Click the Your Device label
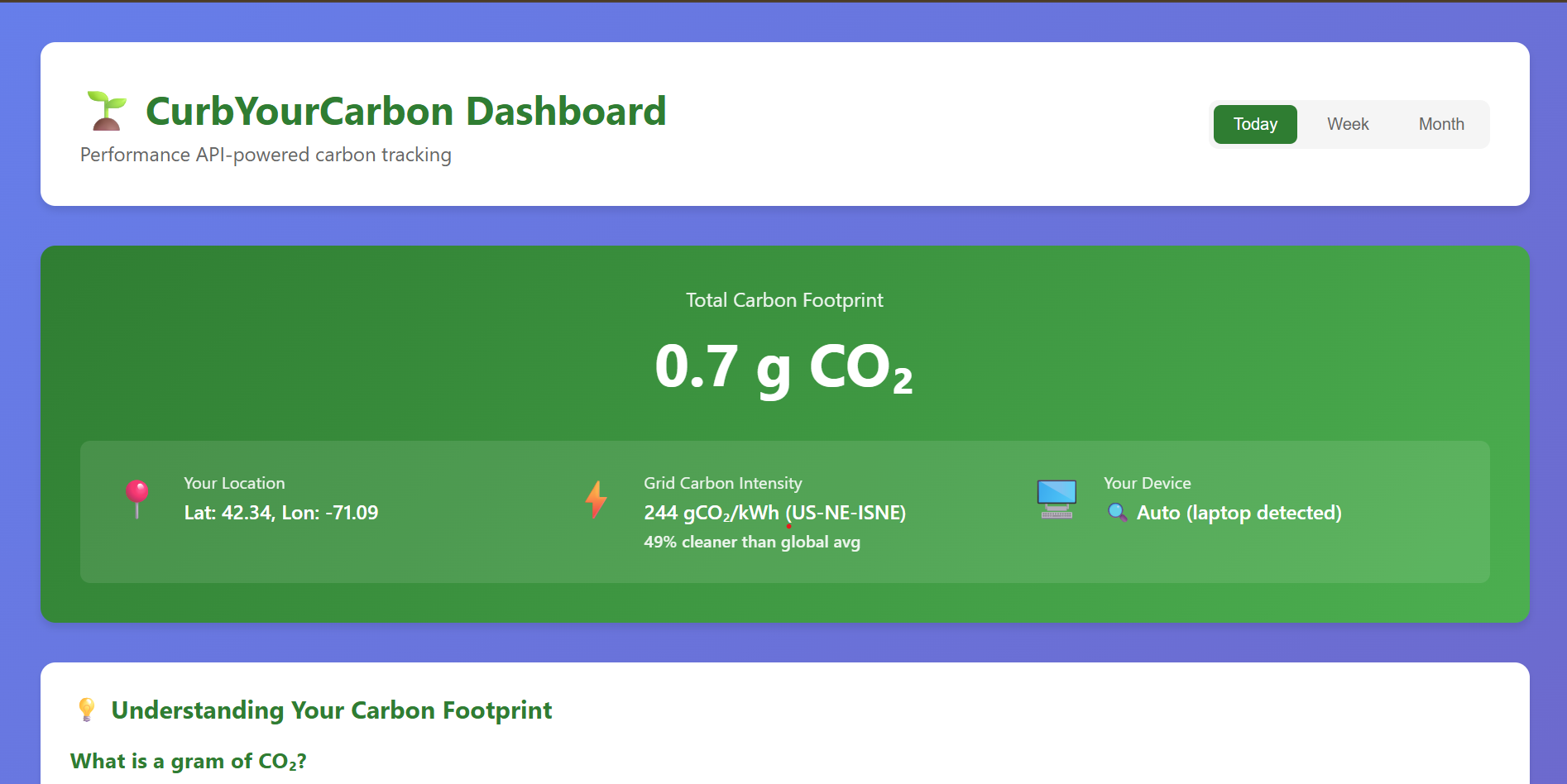The image size is (1567, 784). pos(1148,483)
